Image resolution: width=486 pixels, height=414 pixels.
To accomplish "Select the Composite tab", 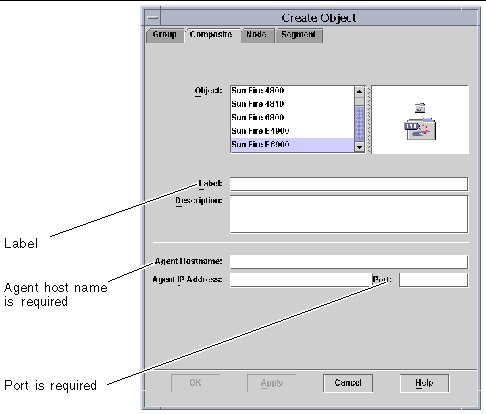I will (212, 35).
